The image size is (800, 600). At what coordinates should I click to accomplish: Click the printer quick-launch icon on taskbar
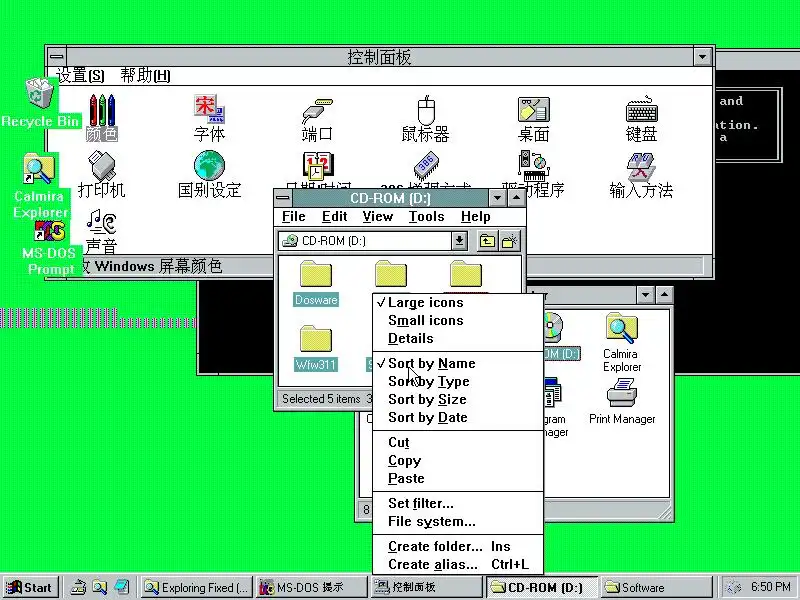click(x=78, y=587)
